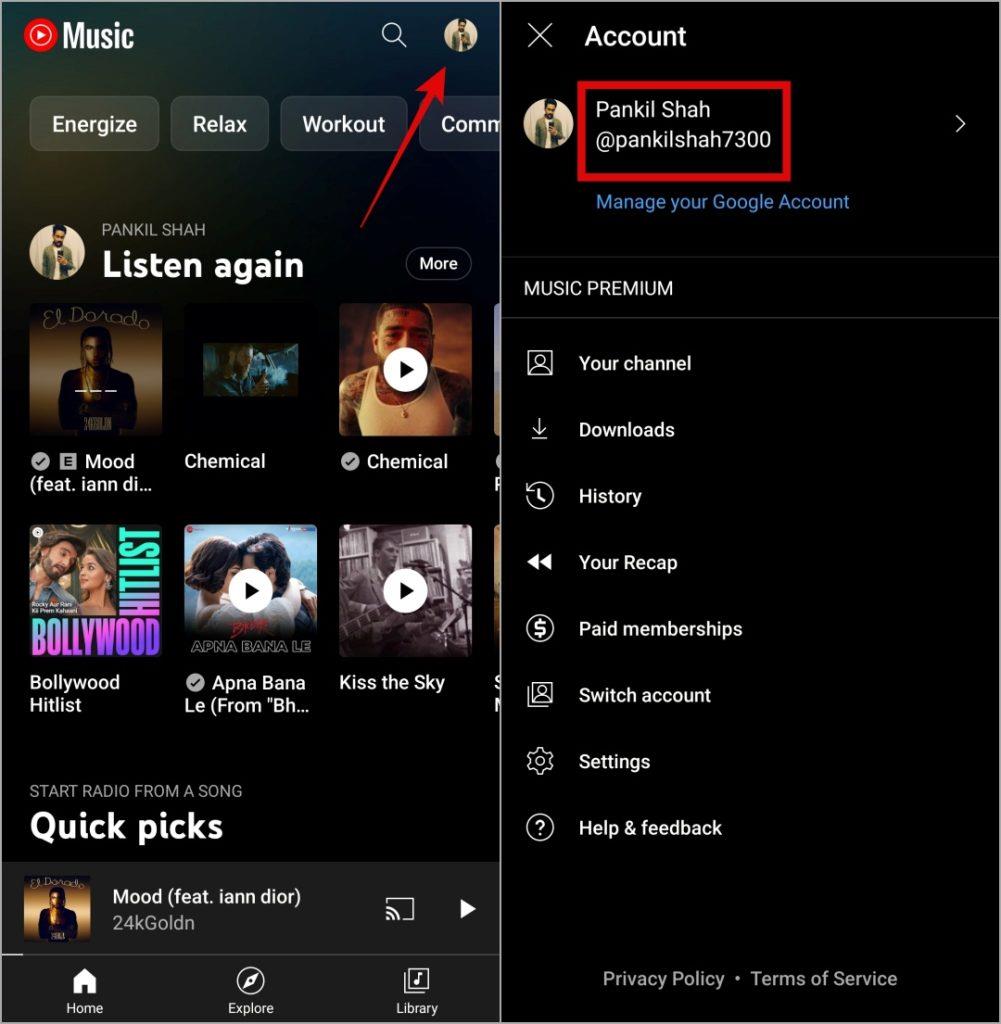This screenshot has width=1001, height=1024.
Task: Open Help & feedback menu item
Action: tap(750, 827)
